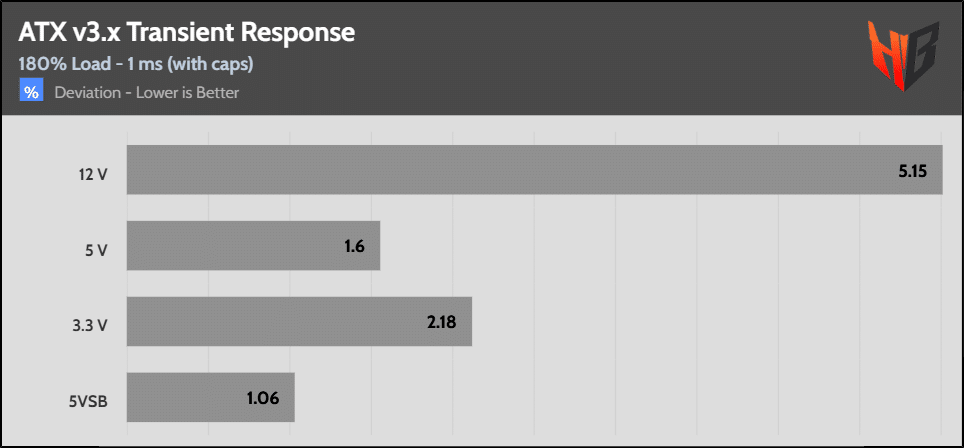The width and height of the screenshot is (964, 448).
Task: Click the gray 3.3 V bar
Action: pos(270,321)
